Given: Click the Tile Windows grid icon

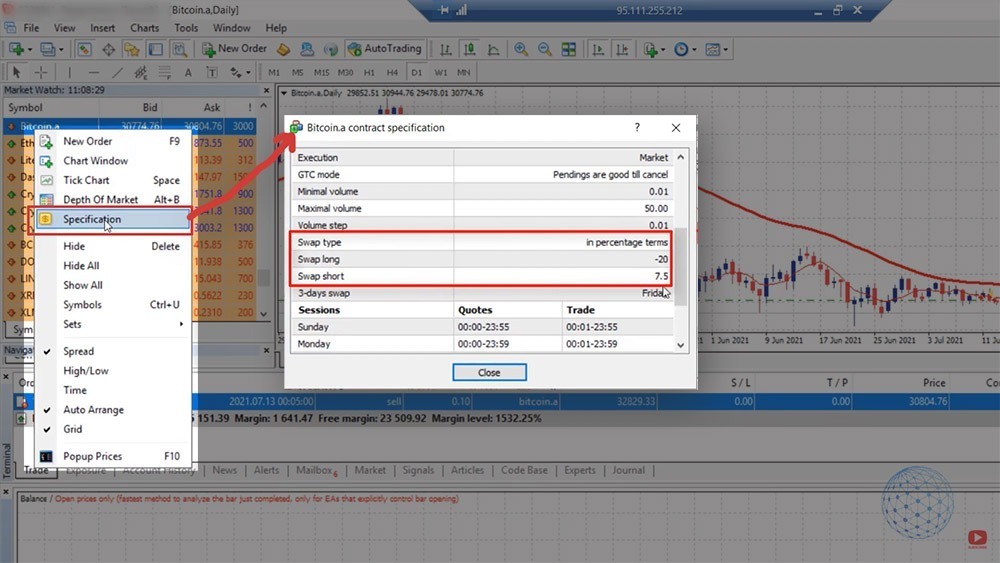Looking at the screenshot, I should click(x=568, y=49).
